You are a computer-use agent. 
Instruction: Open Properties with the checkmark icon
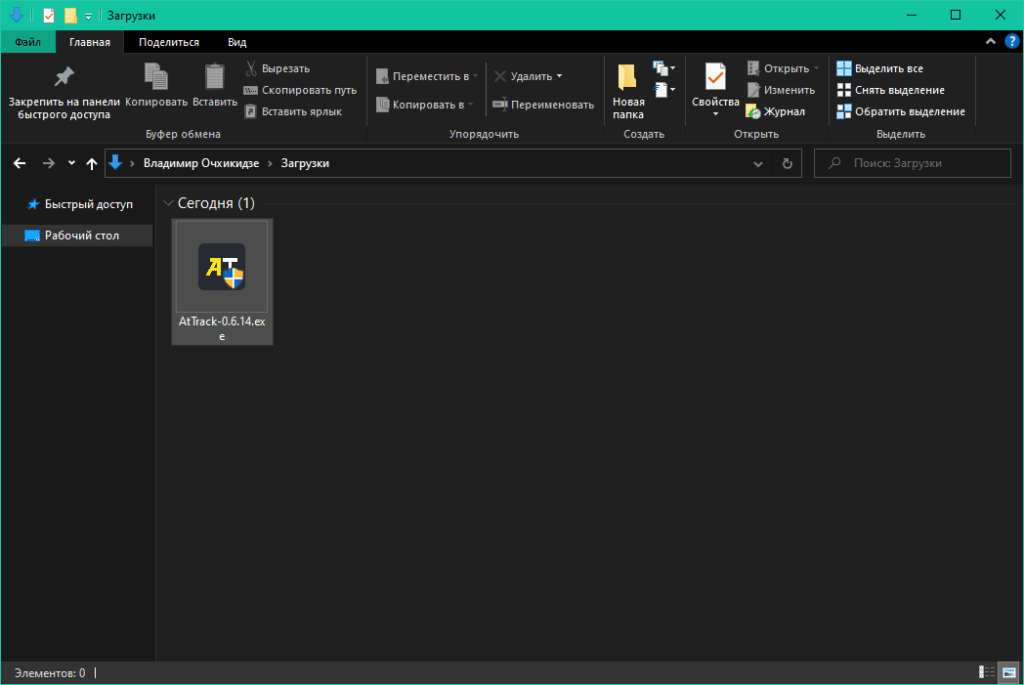[x=715, y=78]
